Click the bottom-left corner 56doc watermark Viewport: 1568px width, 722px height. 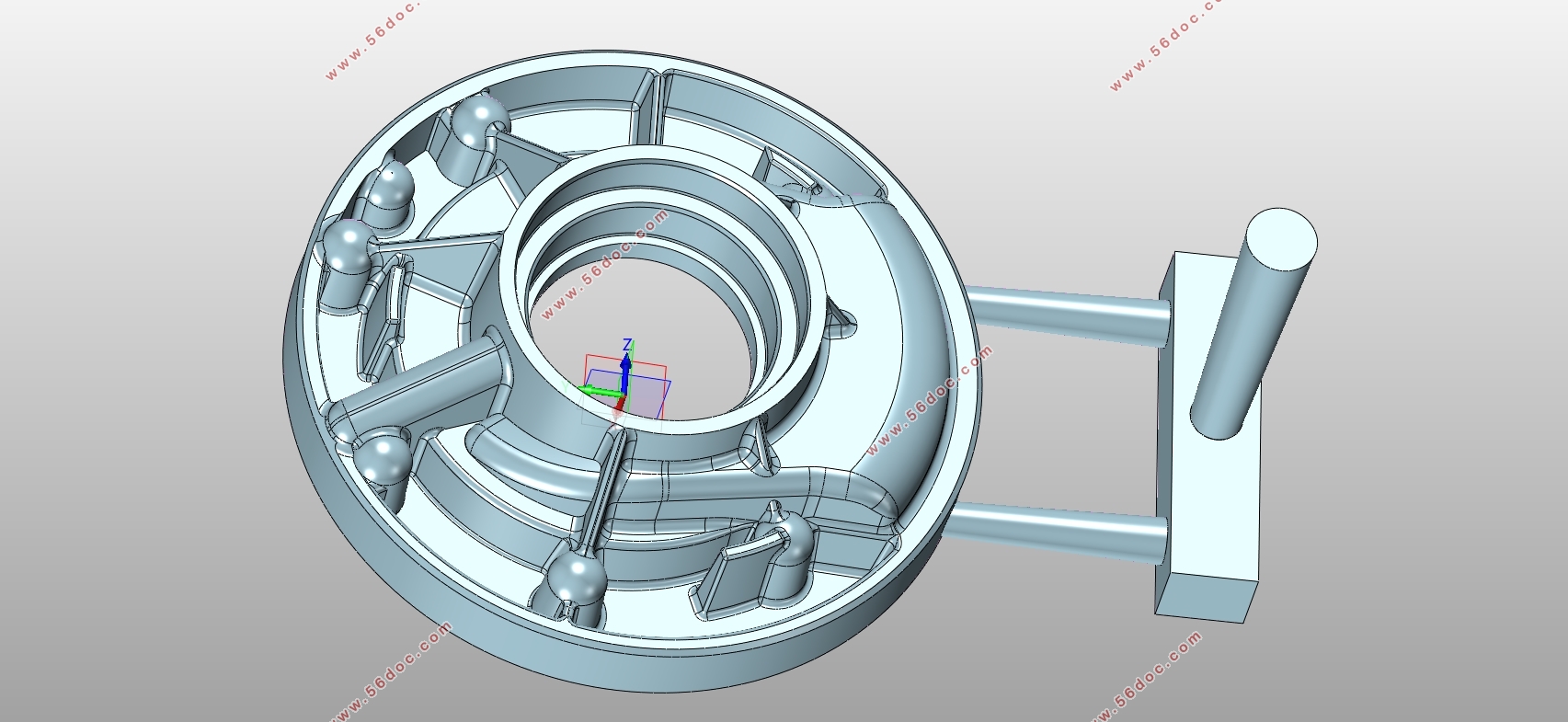391,673
